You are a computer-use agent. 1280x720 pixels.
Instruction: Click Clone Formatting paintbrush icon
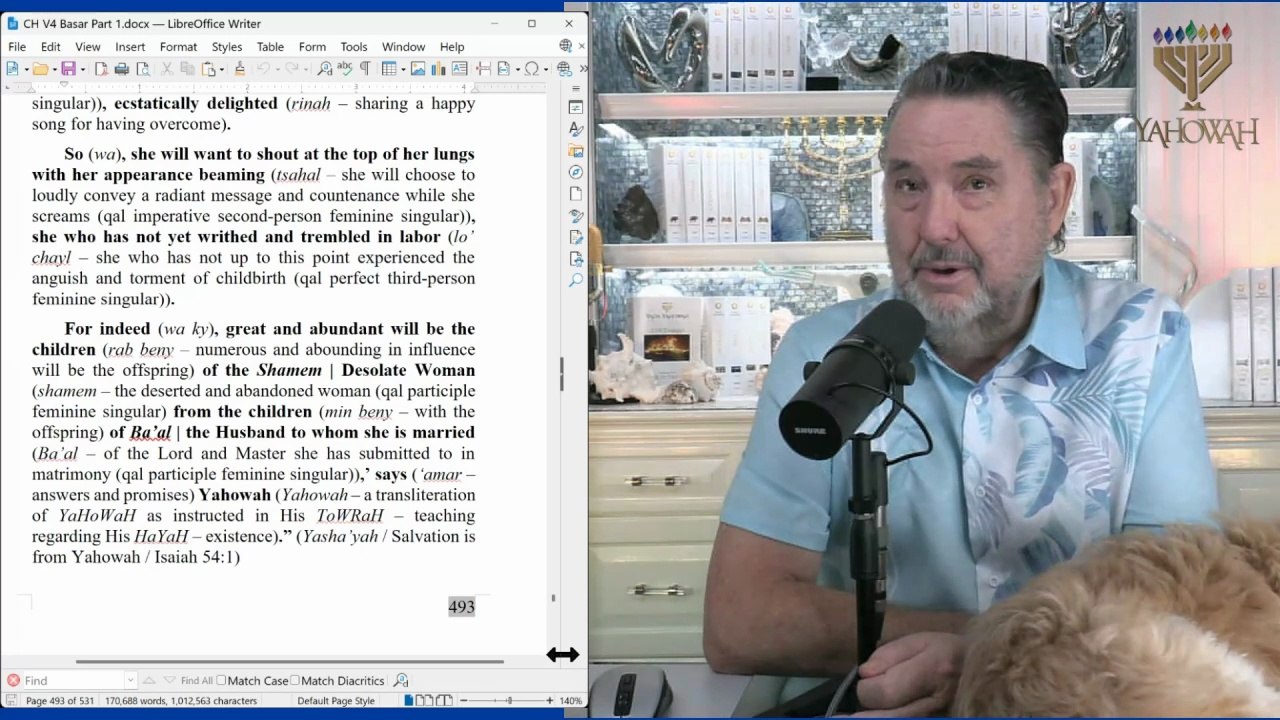click(x=239, y=68)
